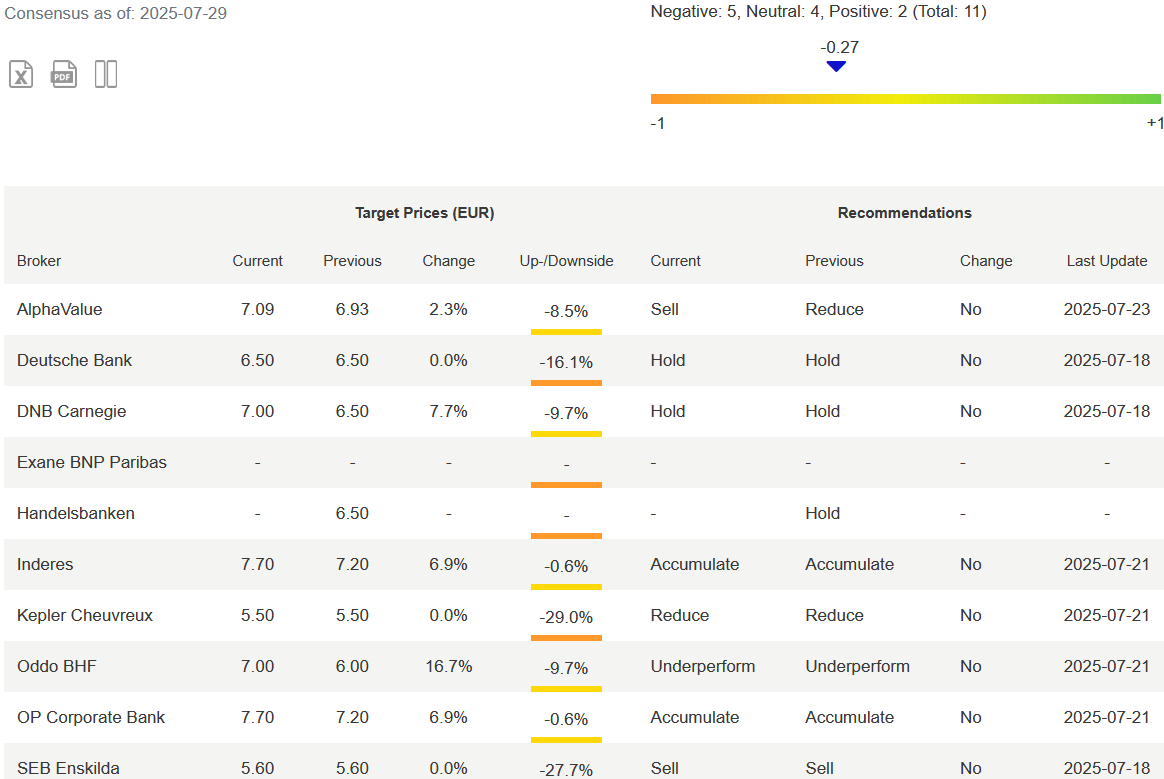This screenshot has width=1164, height=779.
Task: Click AlphaValue downside -8.5% value
Action: 566,311
